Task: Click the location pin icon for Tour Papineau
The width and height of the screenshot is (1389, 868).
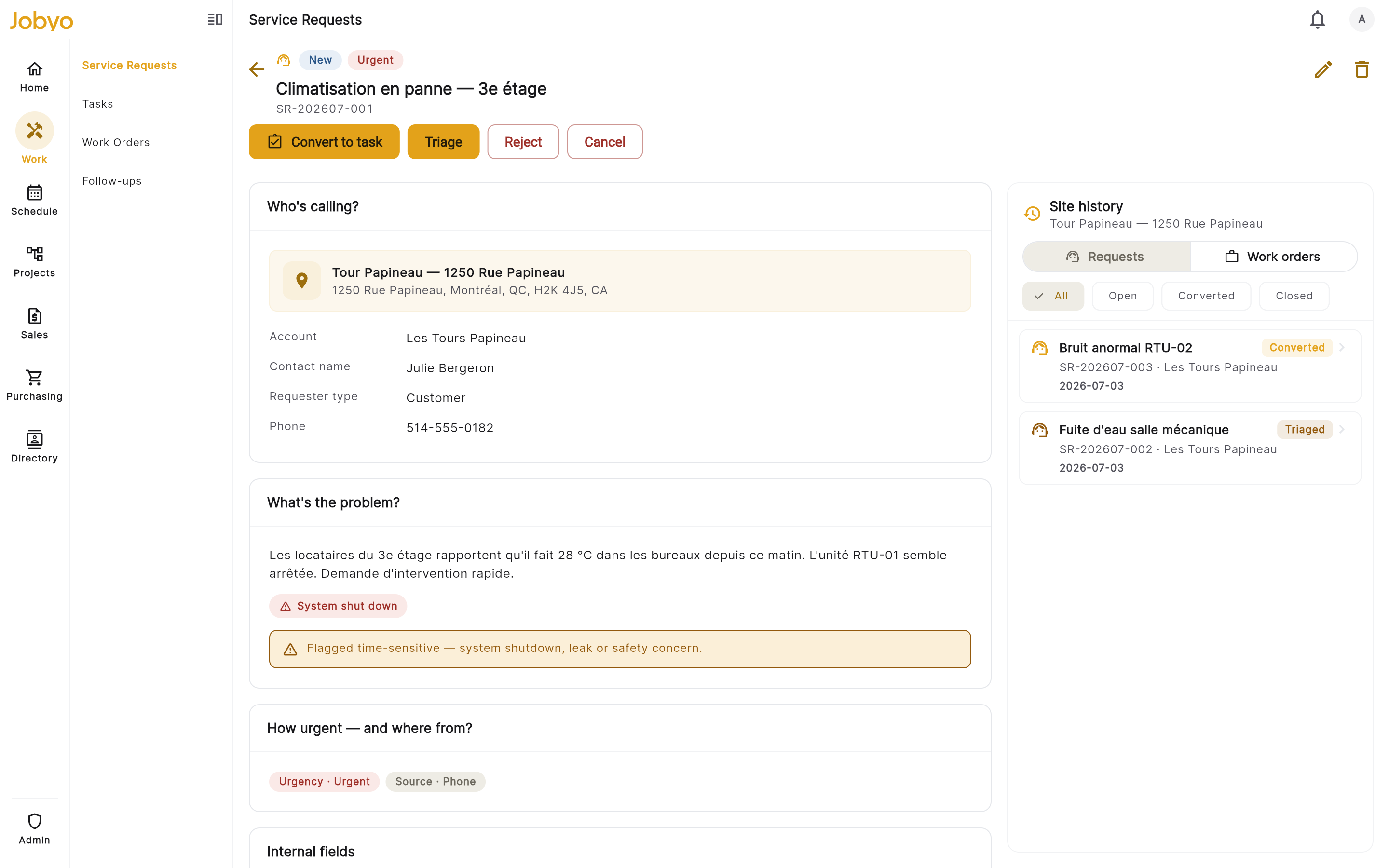Action: click(302, 281)
